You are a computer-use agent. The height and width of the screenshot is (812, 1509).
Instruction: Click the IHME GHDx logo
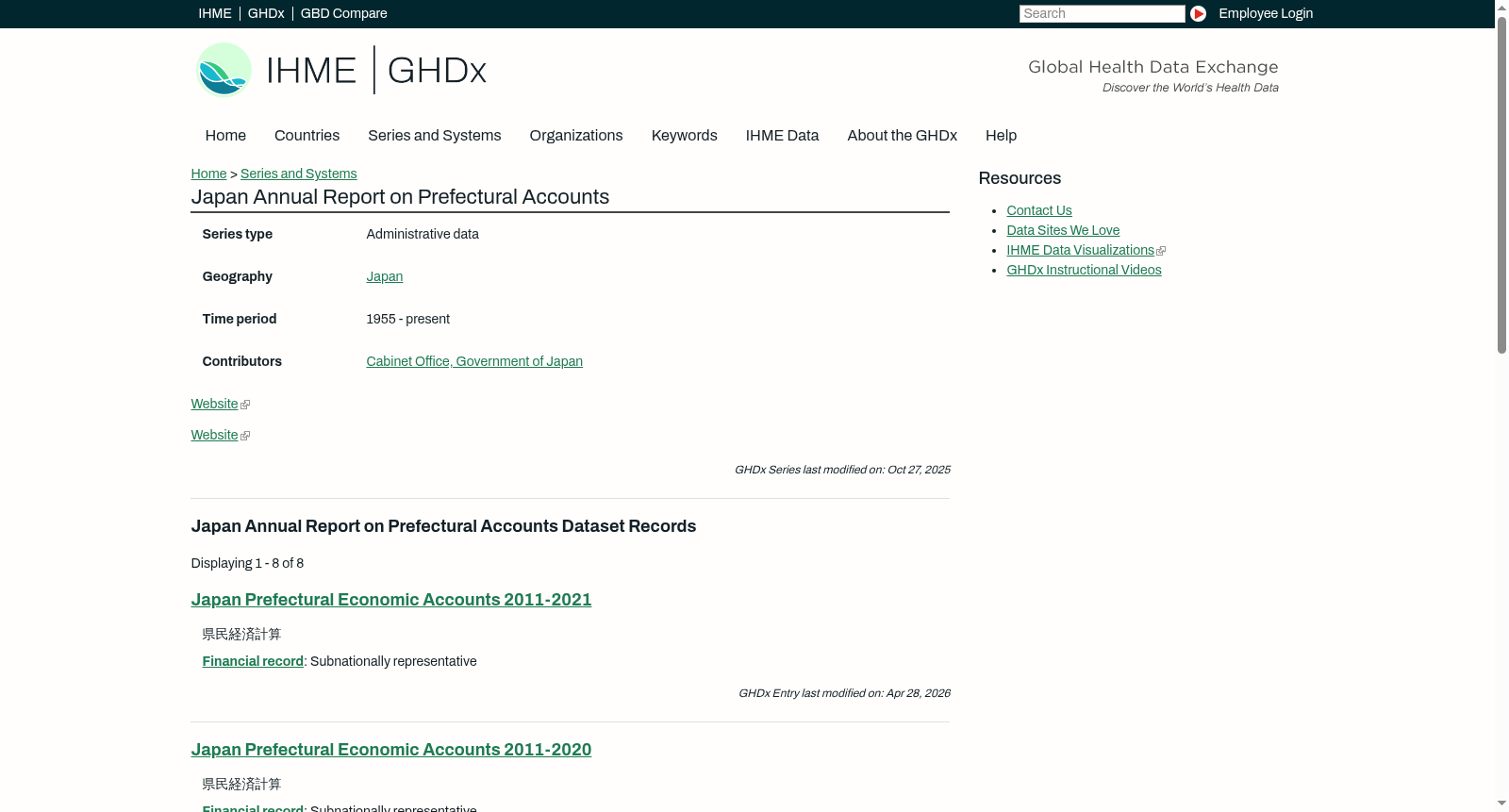click(x=341, y=70)
